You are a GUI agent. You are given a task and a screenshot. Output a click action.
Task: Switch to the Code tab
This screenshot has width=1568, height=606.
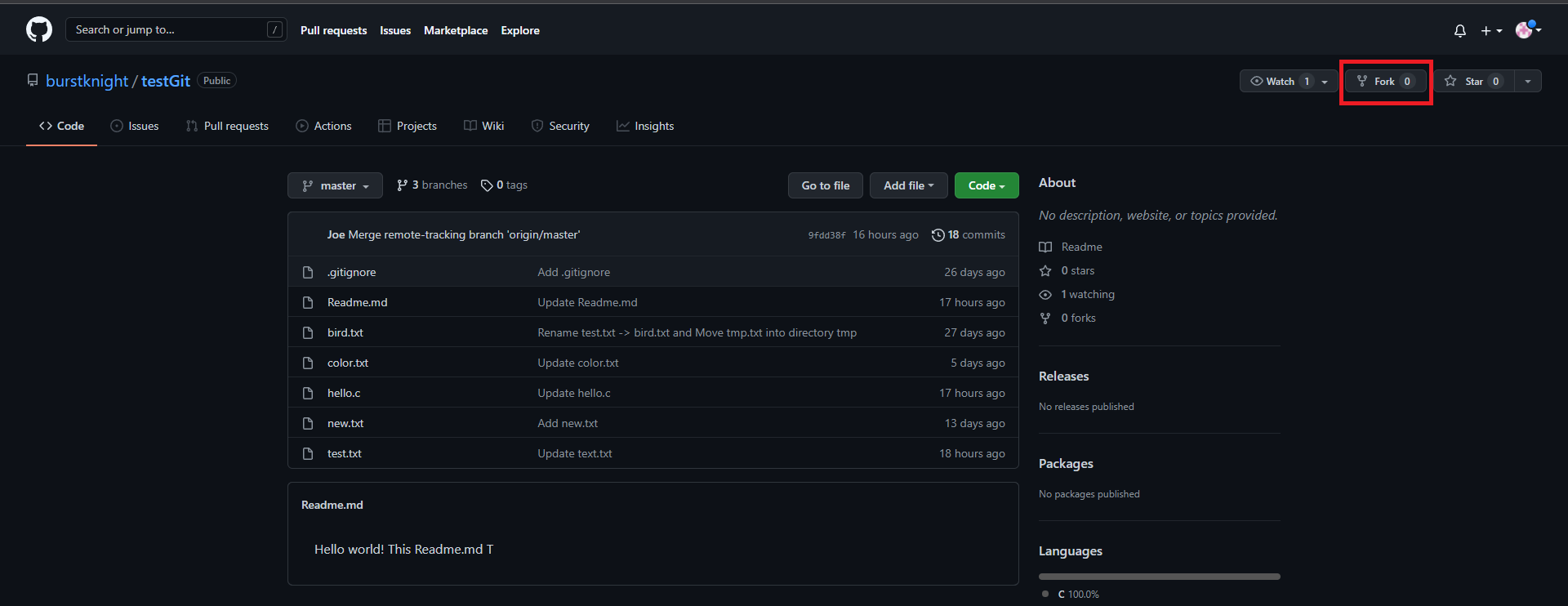pyautogui.click(x=61, y=126)
